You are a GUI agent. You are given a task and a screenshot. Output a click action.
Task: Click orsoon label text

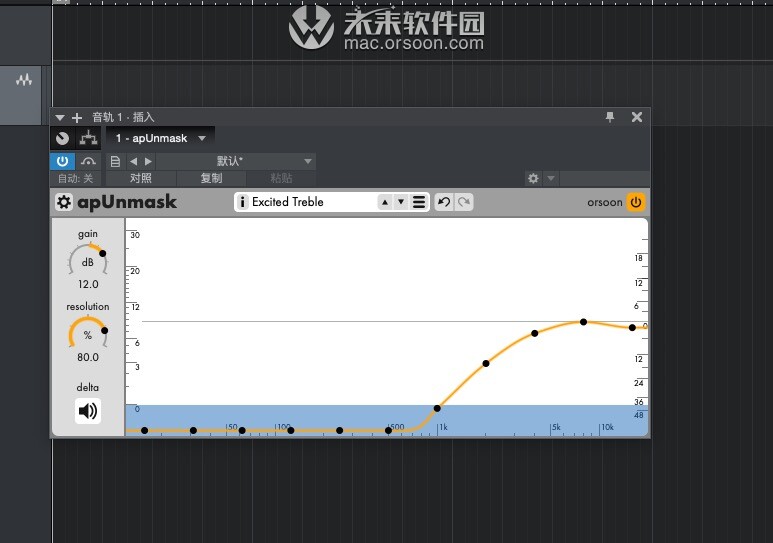coord(604,202)
